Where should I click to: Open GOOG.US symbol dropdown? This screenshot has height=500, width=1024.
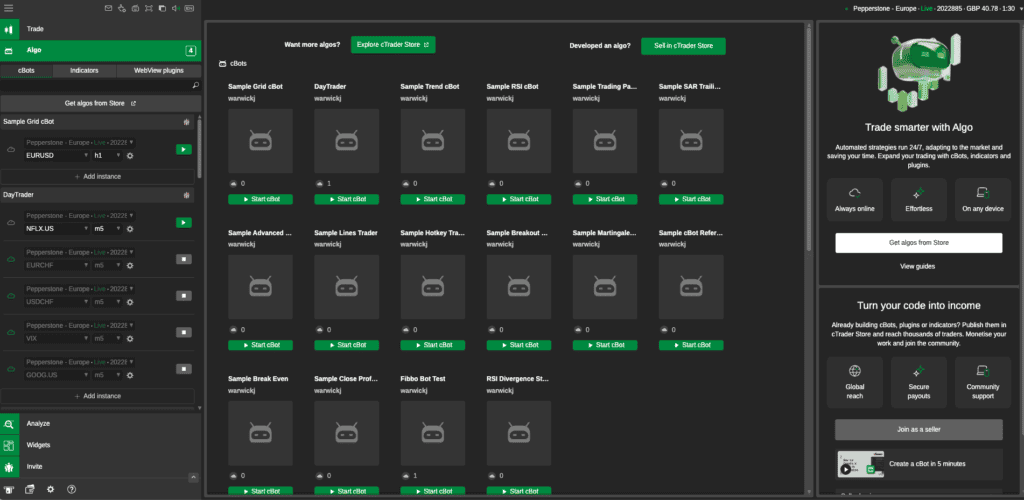[57, 375]
